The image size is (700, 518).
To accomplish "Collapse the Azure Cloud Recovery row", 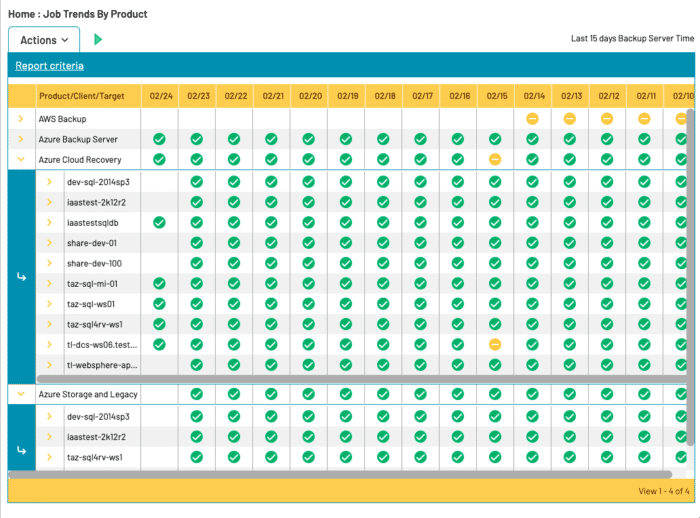I will 21,159.
